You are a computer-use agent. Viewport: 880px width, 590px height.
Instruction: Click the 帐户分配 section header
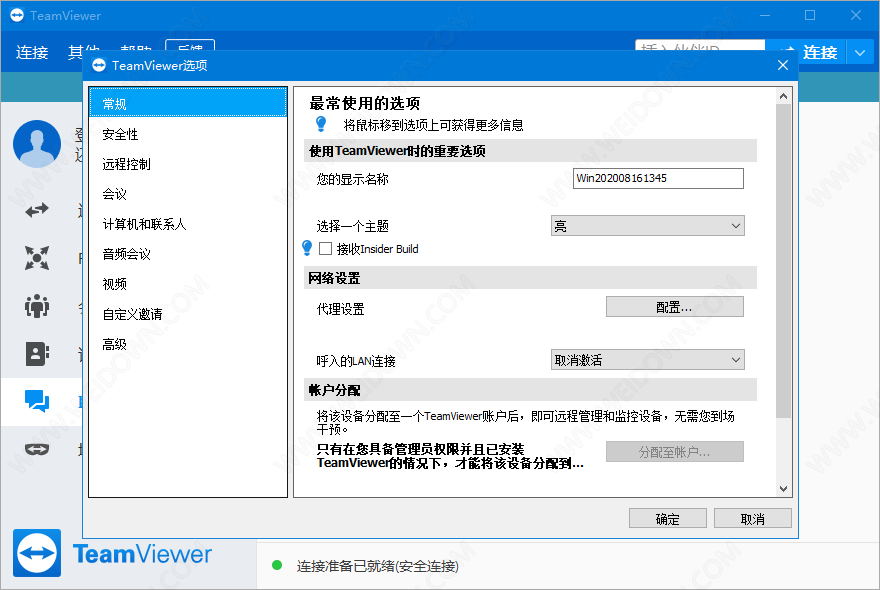pyautogui.click(x=530, y=390)
